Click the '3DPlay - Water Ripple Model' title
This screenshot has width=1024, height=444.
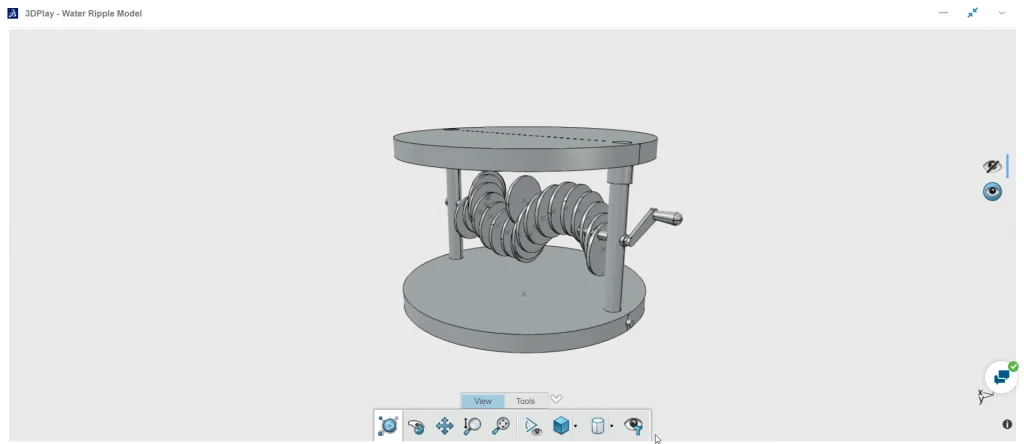pos(84,13)
